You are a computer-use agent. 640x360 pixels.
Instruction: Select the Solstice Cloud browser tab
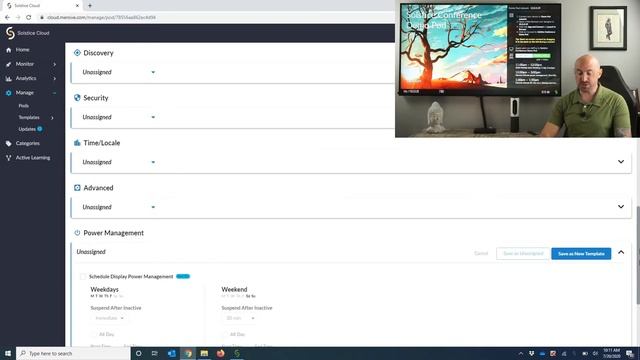42,6
